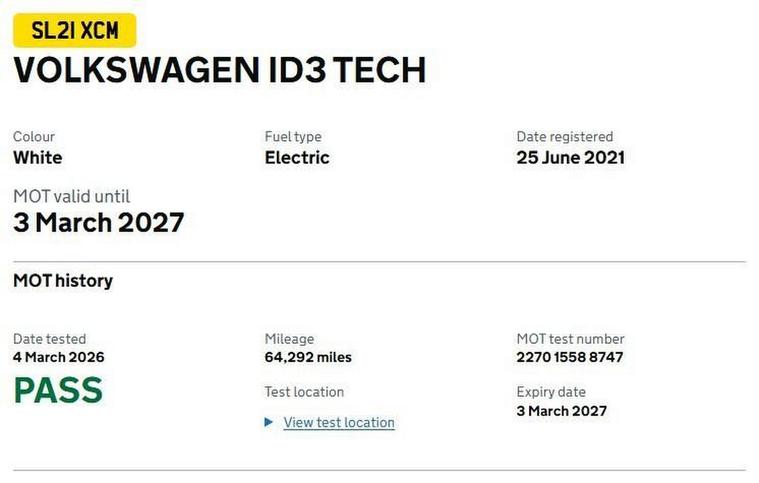This screenshot has width=759, height=483.
Task: Click the Mileage label
Action: pos(289,339)
